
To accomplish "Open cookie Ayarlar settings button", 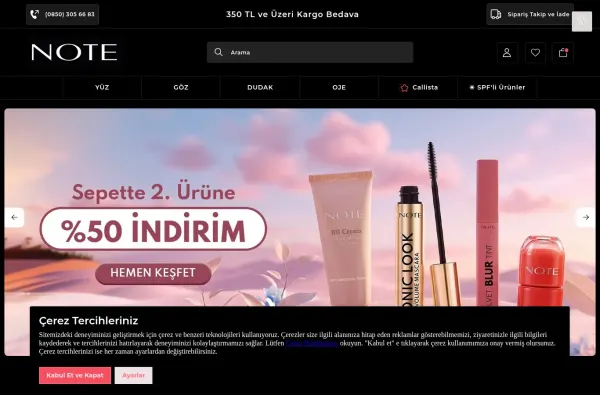I will point(134,375).
